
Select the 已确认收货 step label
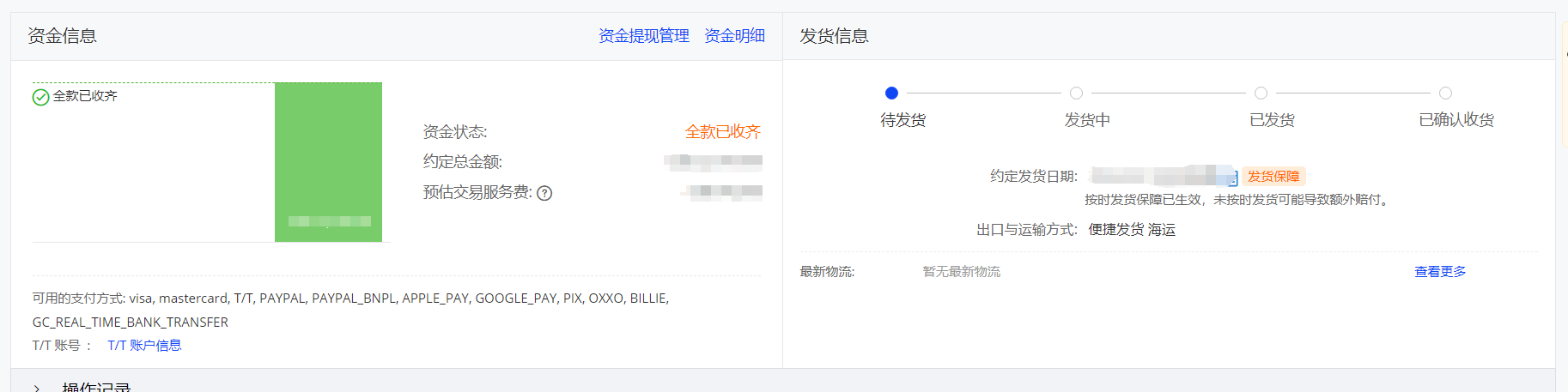1456,120
